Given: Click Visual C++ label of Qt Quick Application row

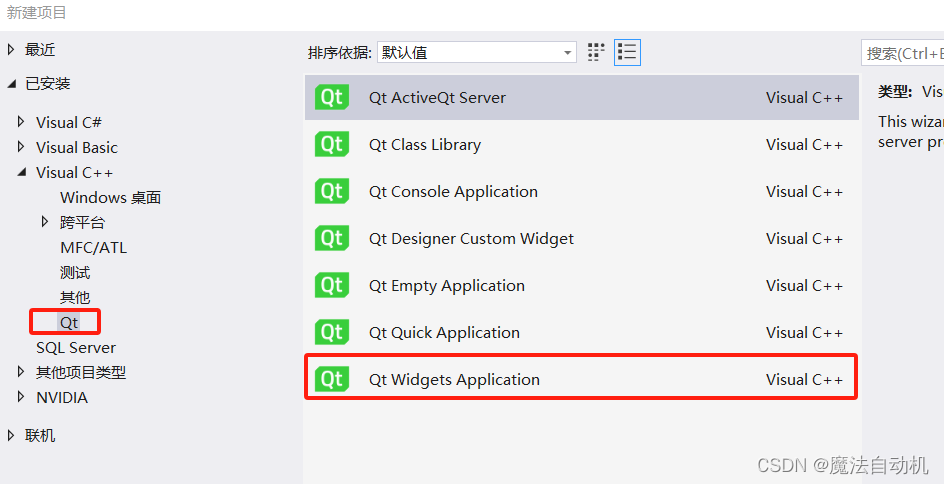Looking at the screenshot, I should 804,332.
